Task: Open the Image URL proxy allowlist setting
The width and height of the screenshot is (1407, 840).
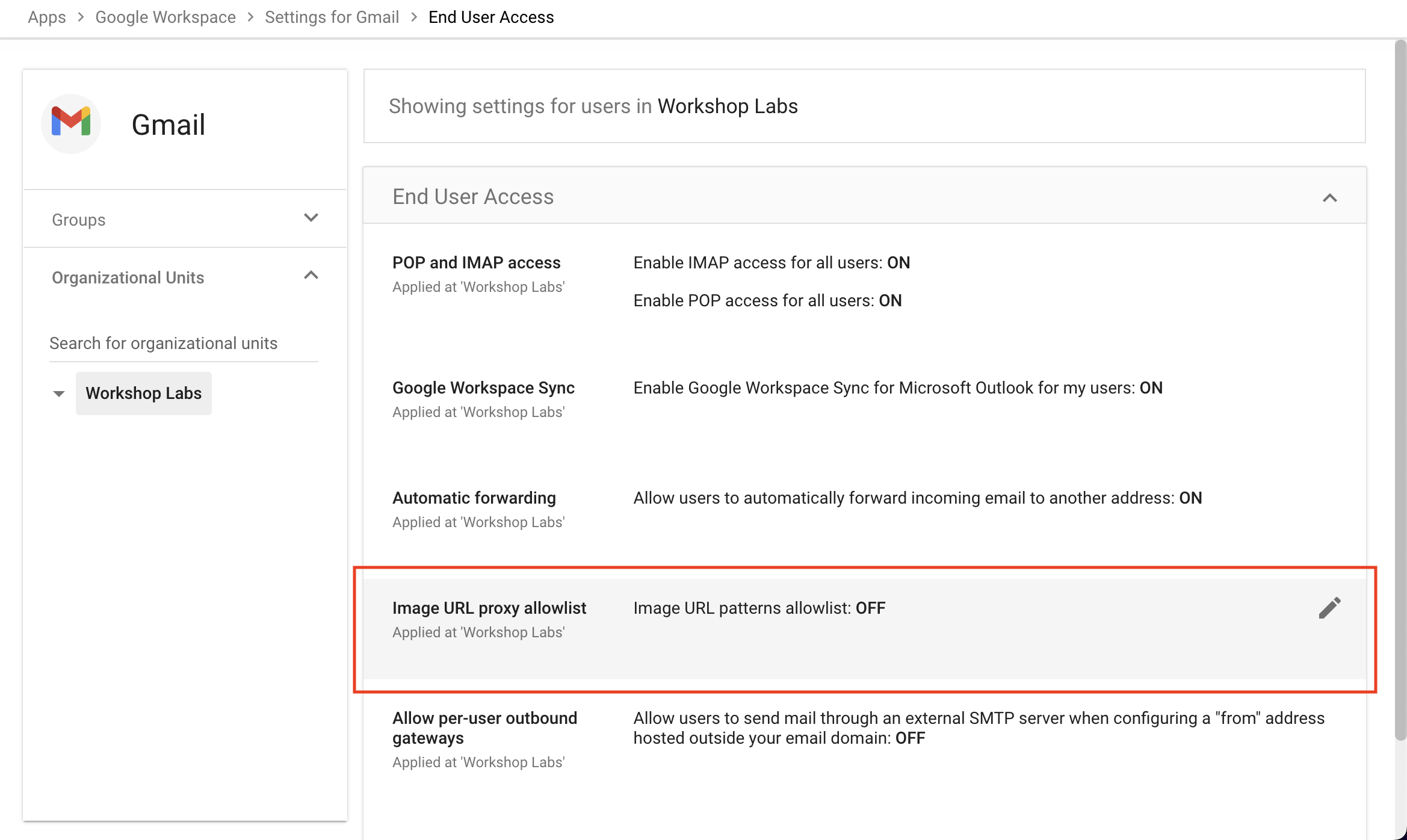Action: click(865, 629)
